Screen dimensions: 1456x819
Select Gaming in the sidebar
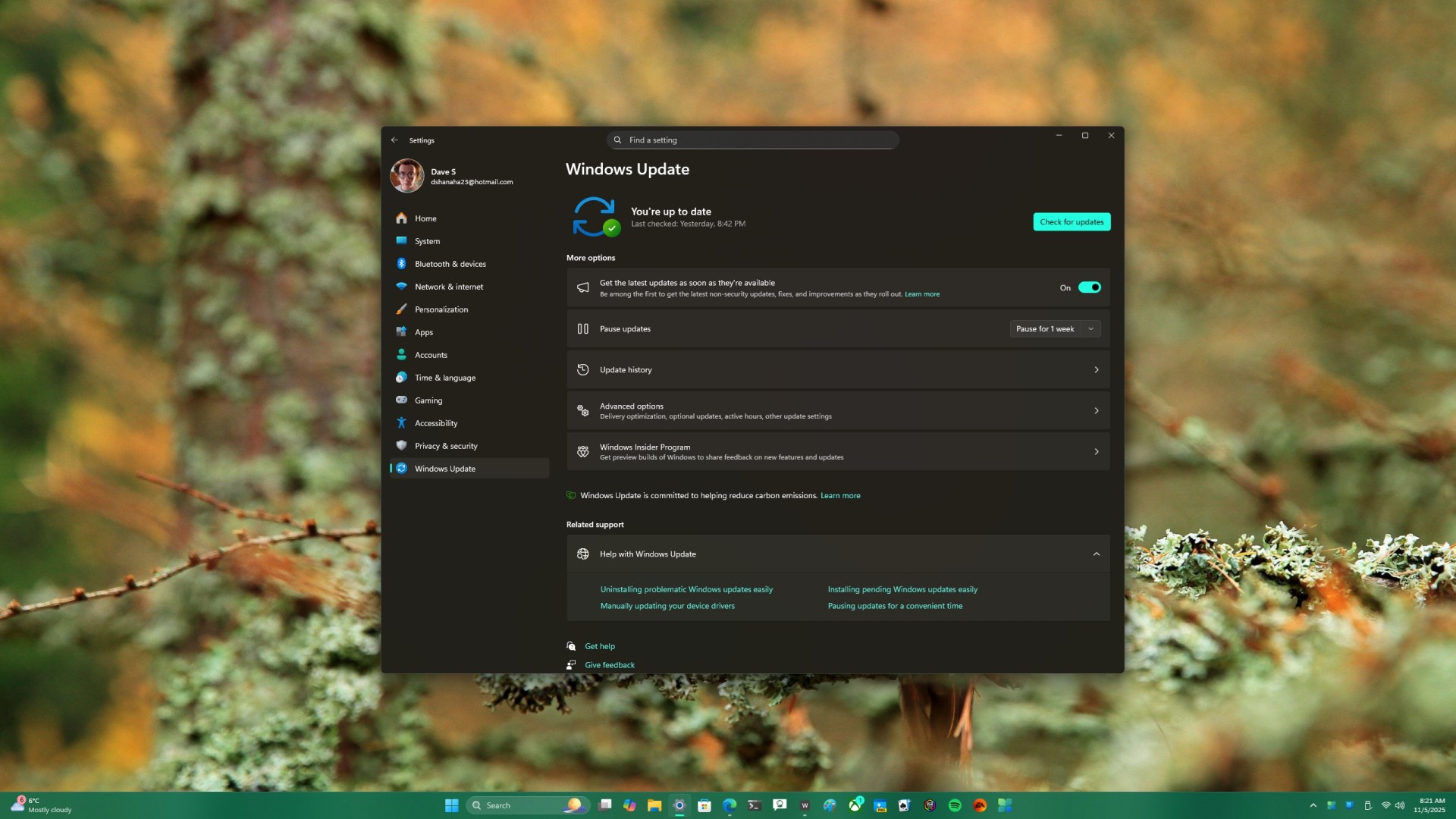tap(469, 400)
